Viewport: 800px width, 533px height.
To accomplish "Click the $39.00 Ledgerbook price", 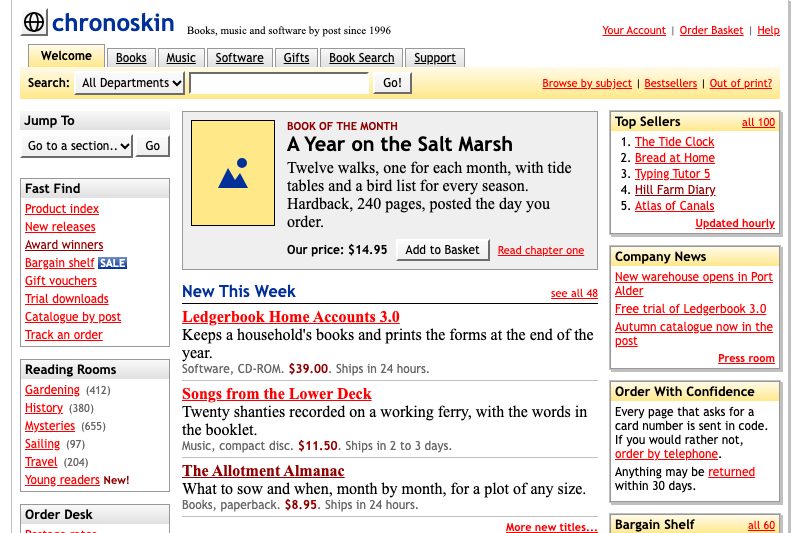I will click(x=308, y=369).
